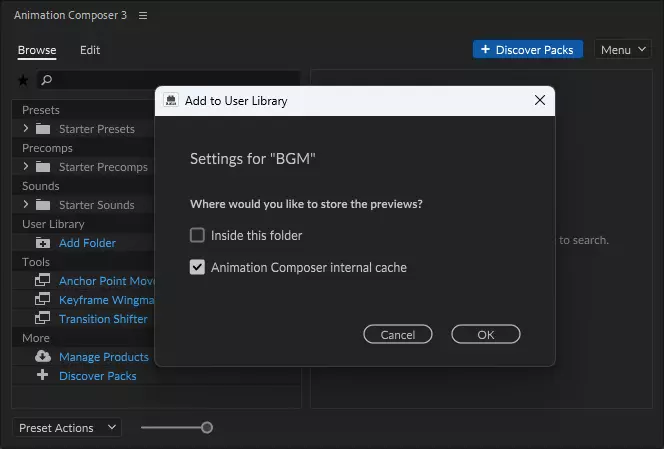Select the Starter Sounds tree row
The height and width of the screenshot is (449, 664).
click(x=84, y=205)
